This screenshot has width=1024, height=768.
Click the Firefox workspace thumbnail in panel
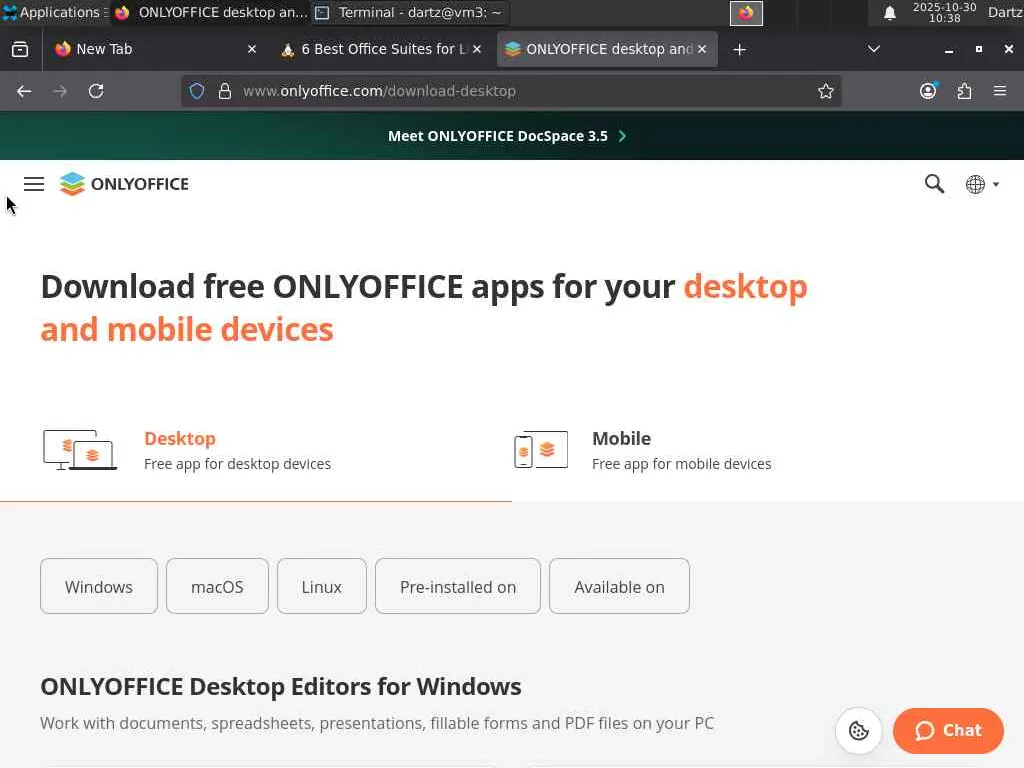[746, 13]
